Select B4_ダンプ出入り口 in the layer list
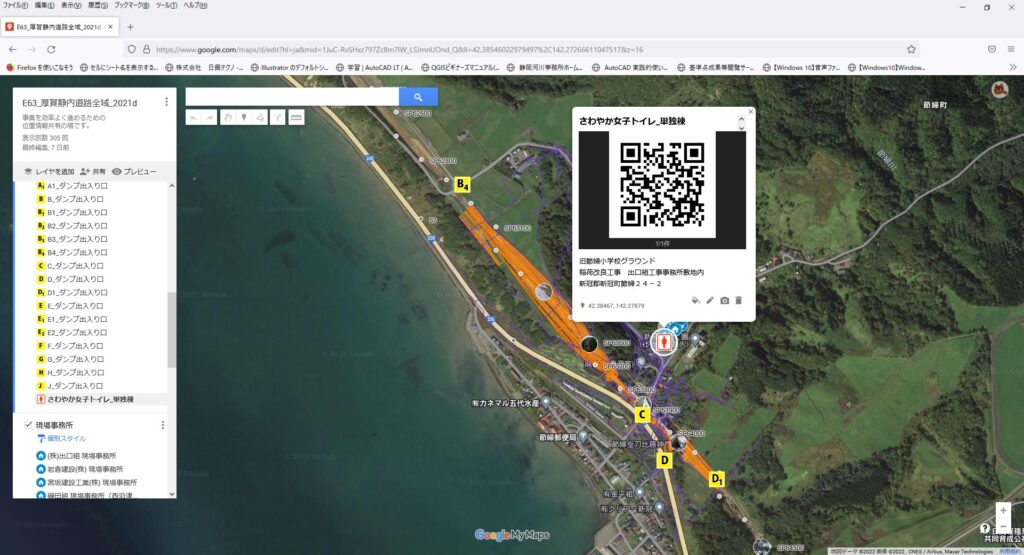The image size is (1024, 555). [75, 253]
